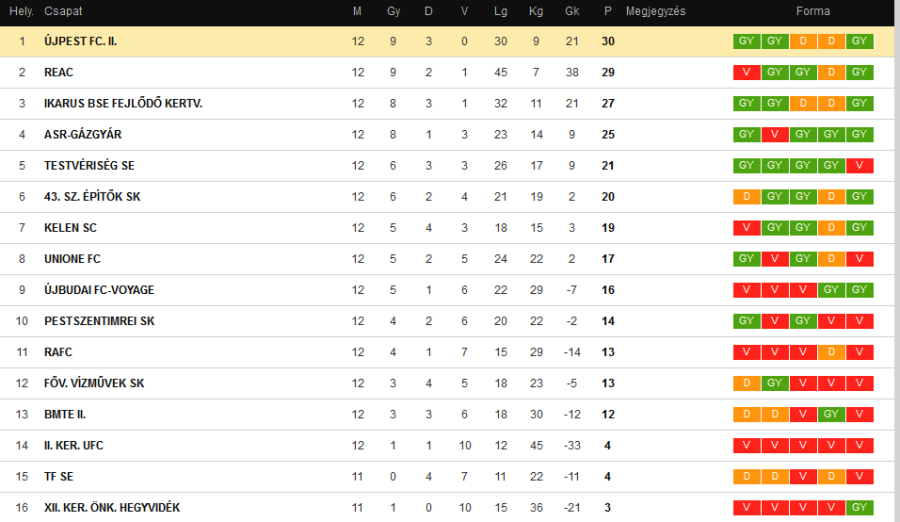Viewport: 900px width, 522px height.
Task: Click the red V badge in TESTVÉRISÉG SE's form
Action: [x=859, y=165]
